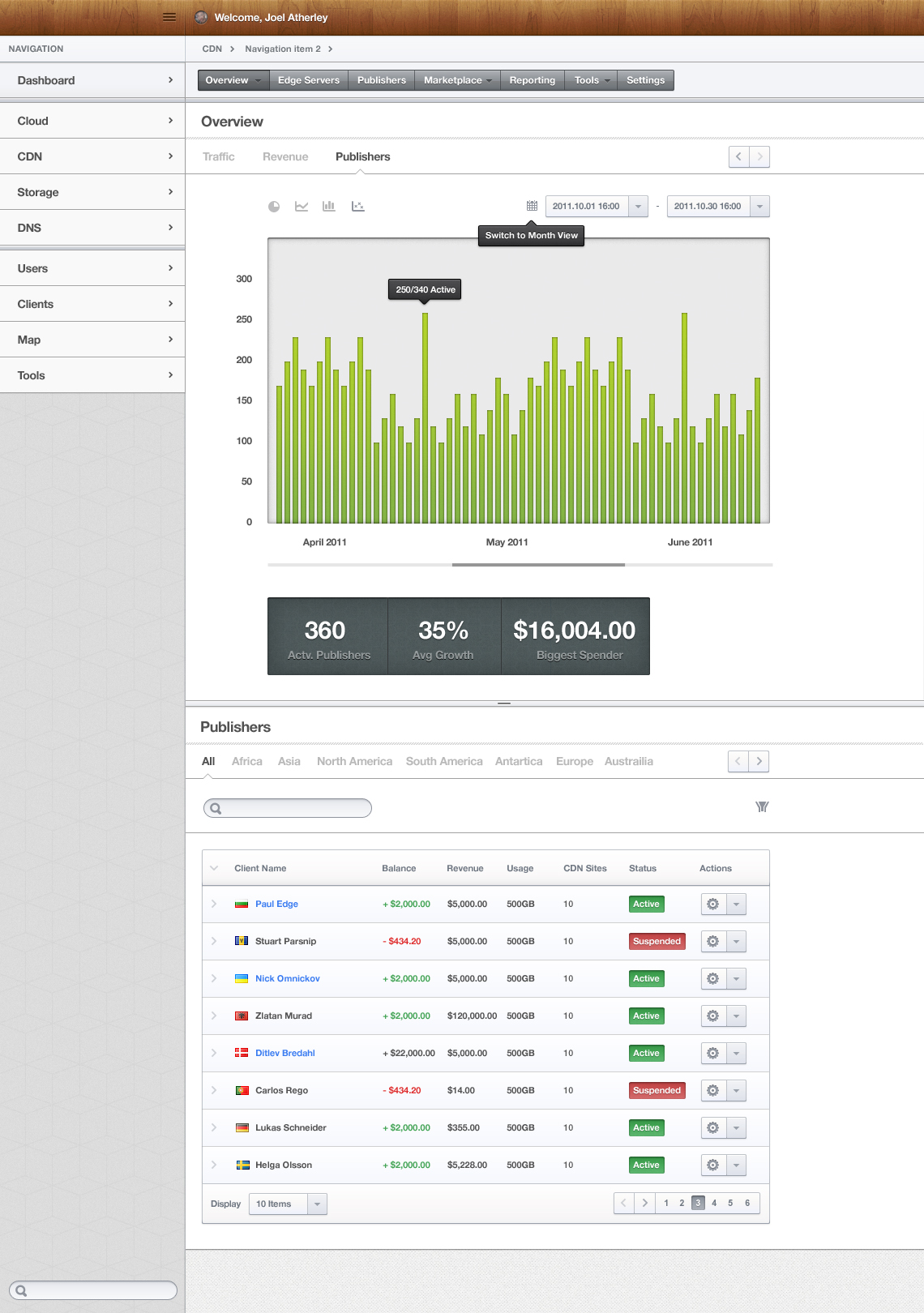The height and width of the screenshot is (1313, 924).
Task: Click the tall bar with 250/340 Active tooltip
Action: click(425, 417)
